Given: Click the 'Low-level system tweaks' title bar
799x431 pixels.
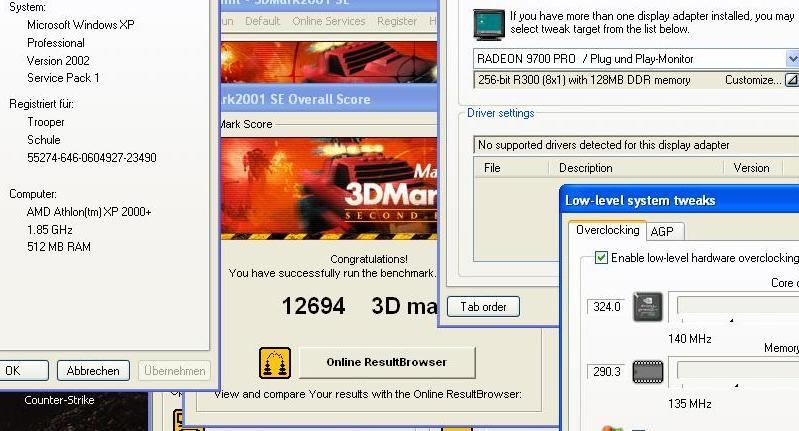Looking at the screenshot, I should 679,200.
